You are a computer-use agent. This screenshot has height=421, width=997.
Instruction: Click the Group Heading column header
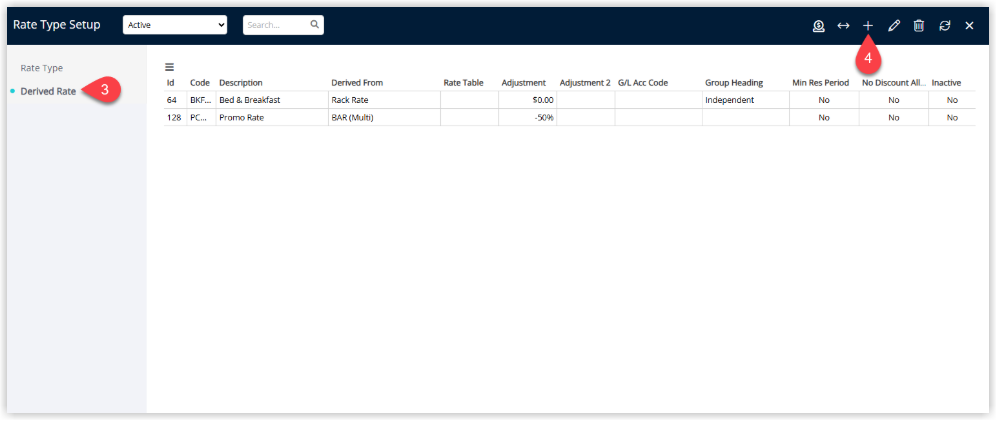click(734, 83)
